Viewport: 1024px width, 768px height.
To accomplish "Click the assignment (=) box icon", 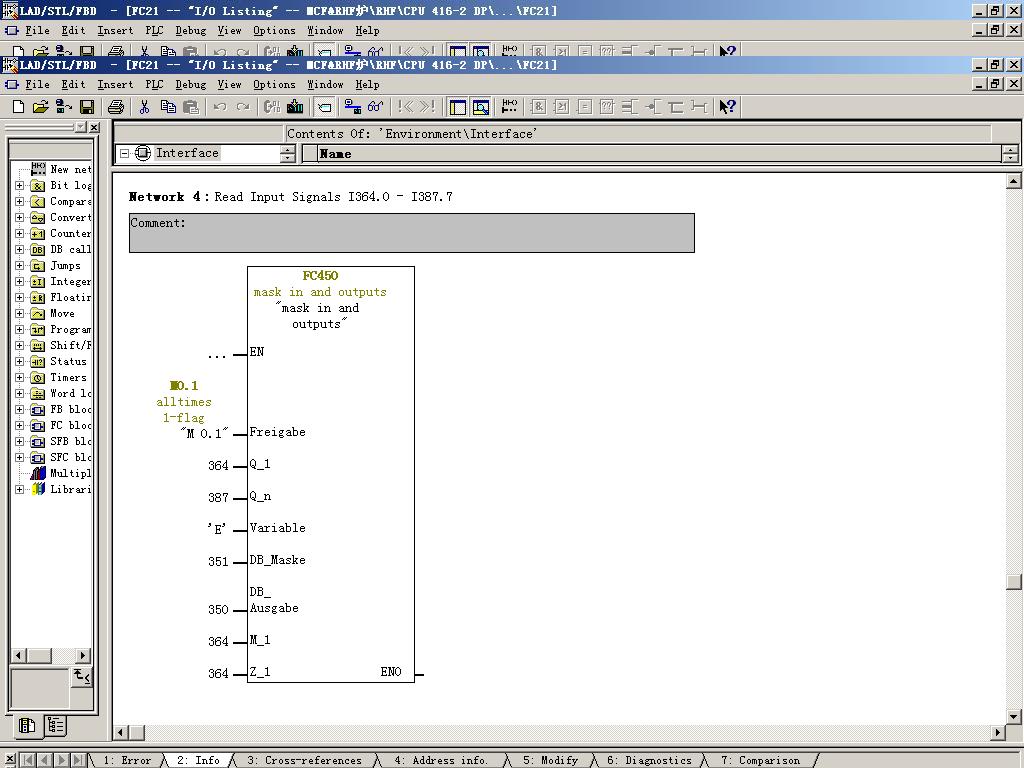I will tap(584, 106).
